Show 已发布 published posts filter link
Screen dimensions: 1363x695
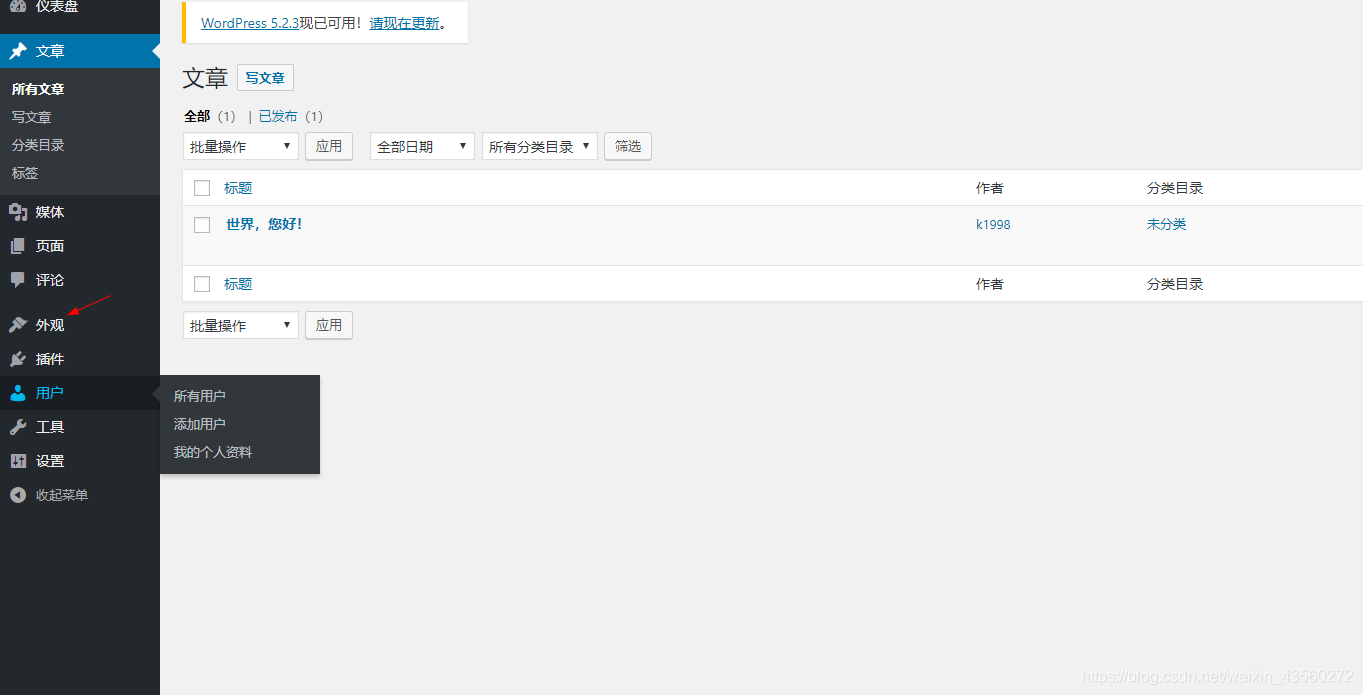click(278, 116)
